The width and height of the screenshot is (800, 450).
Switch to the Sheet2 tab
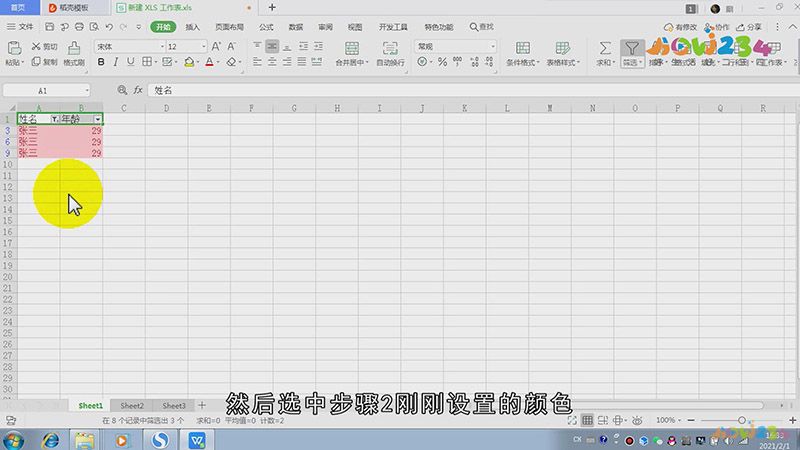tap(132, 406)
